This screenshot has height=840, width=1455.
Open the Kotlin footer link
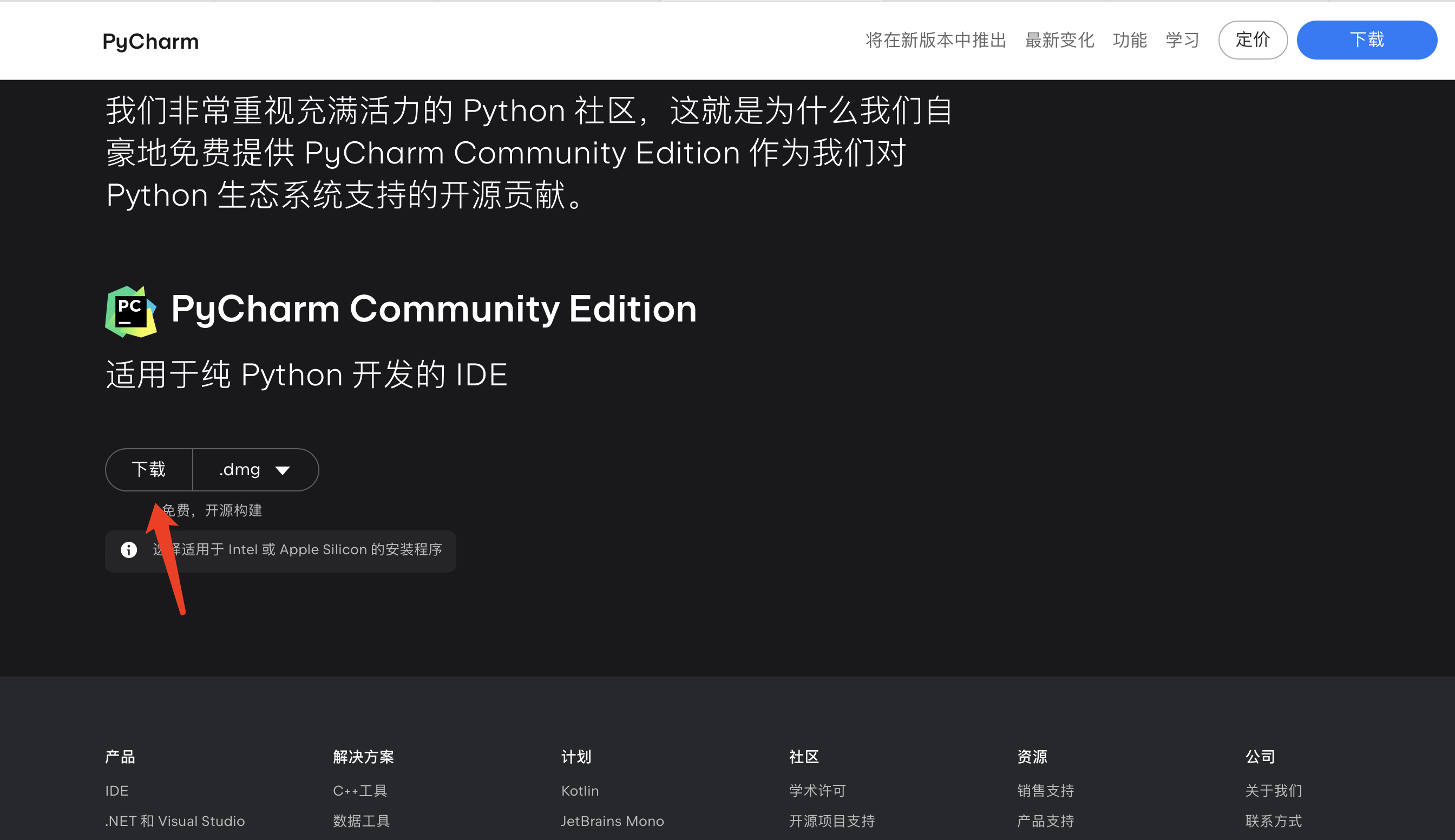click(580, 790)
